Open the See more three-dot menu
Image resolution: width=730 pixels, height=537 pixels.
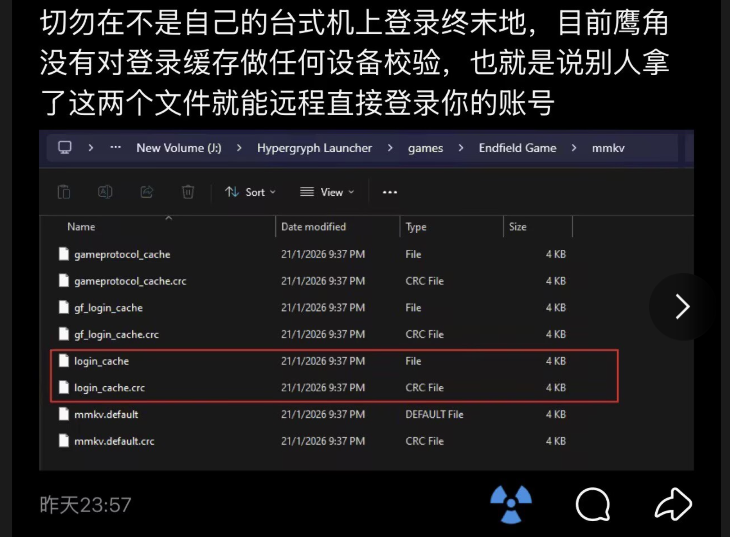(390, 192)
